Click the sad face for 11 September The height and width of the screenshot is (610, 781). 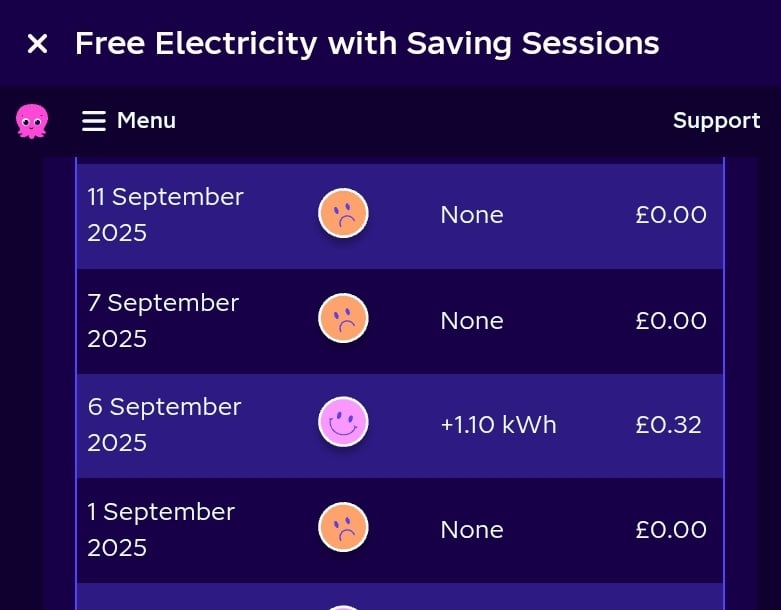343,214
